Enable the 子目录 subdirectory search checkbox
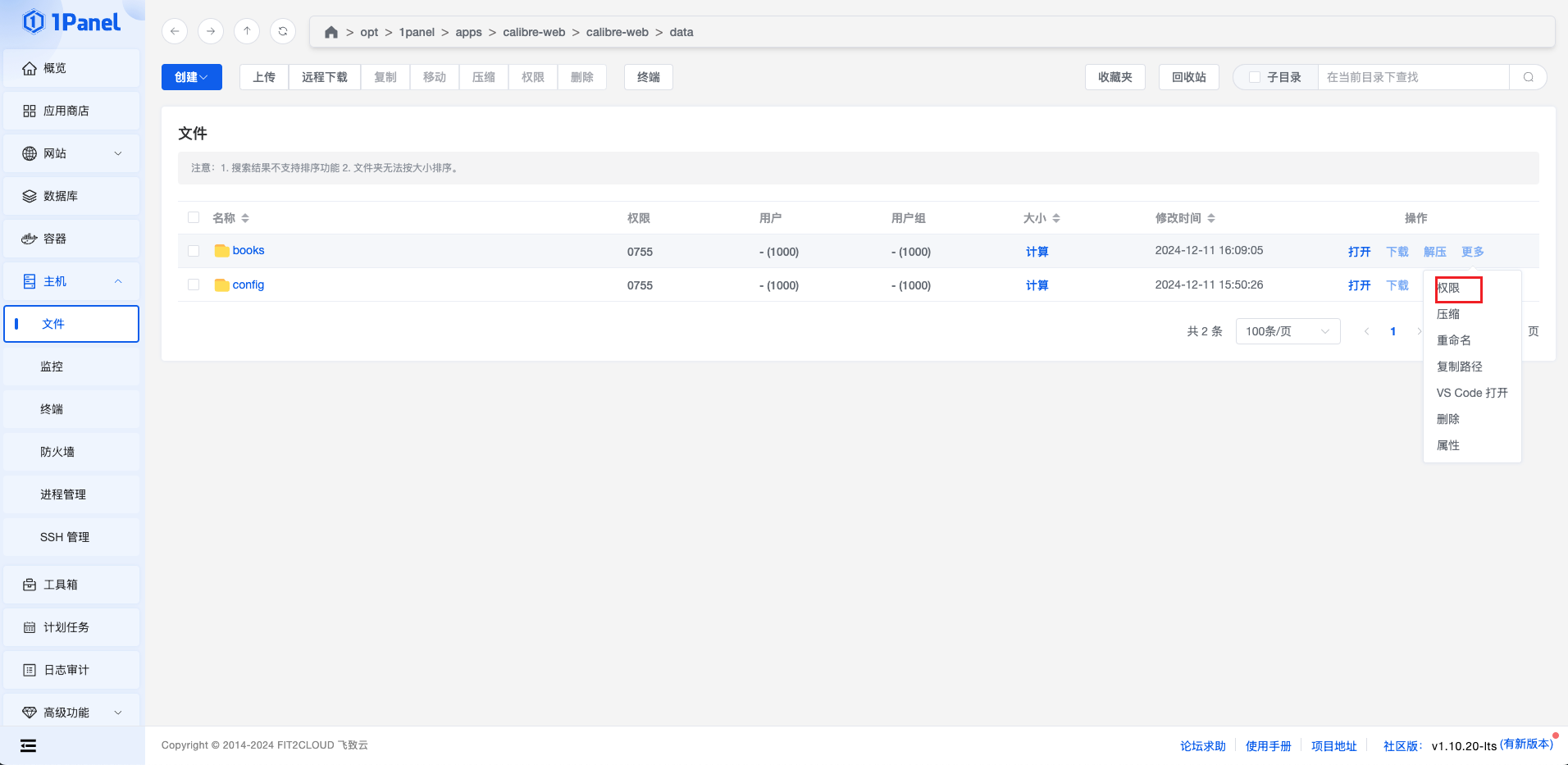Viewport: 1568px width, 765px height. [x=1254, y=77]
